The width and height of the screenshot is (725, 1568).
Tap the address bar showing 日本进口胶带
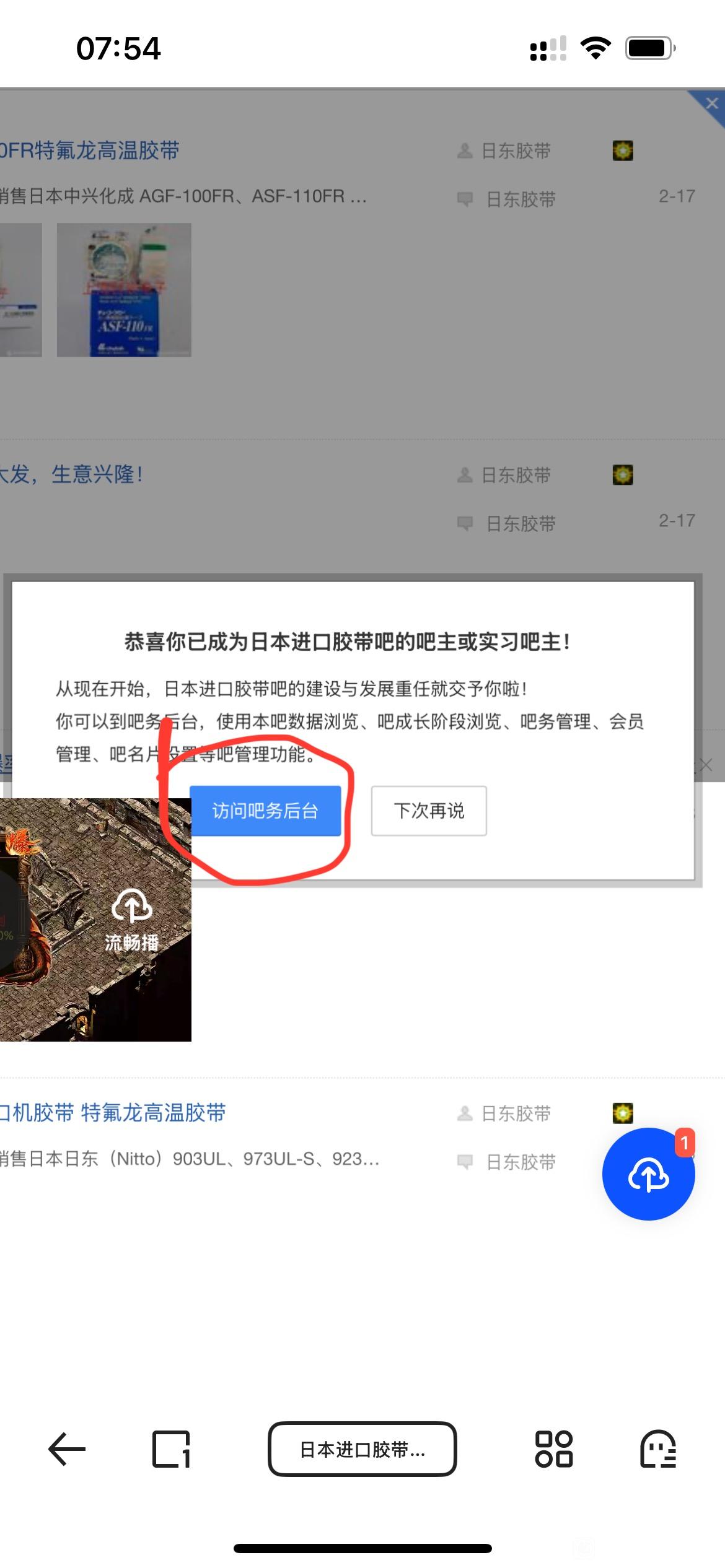[x=362, y=1449]
